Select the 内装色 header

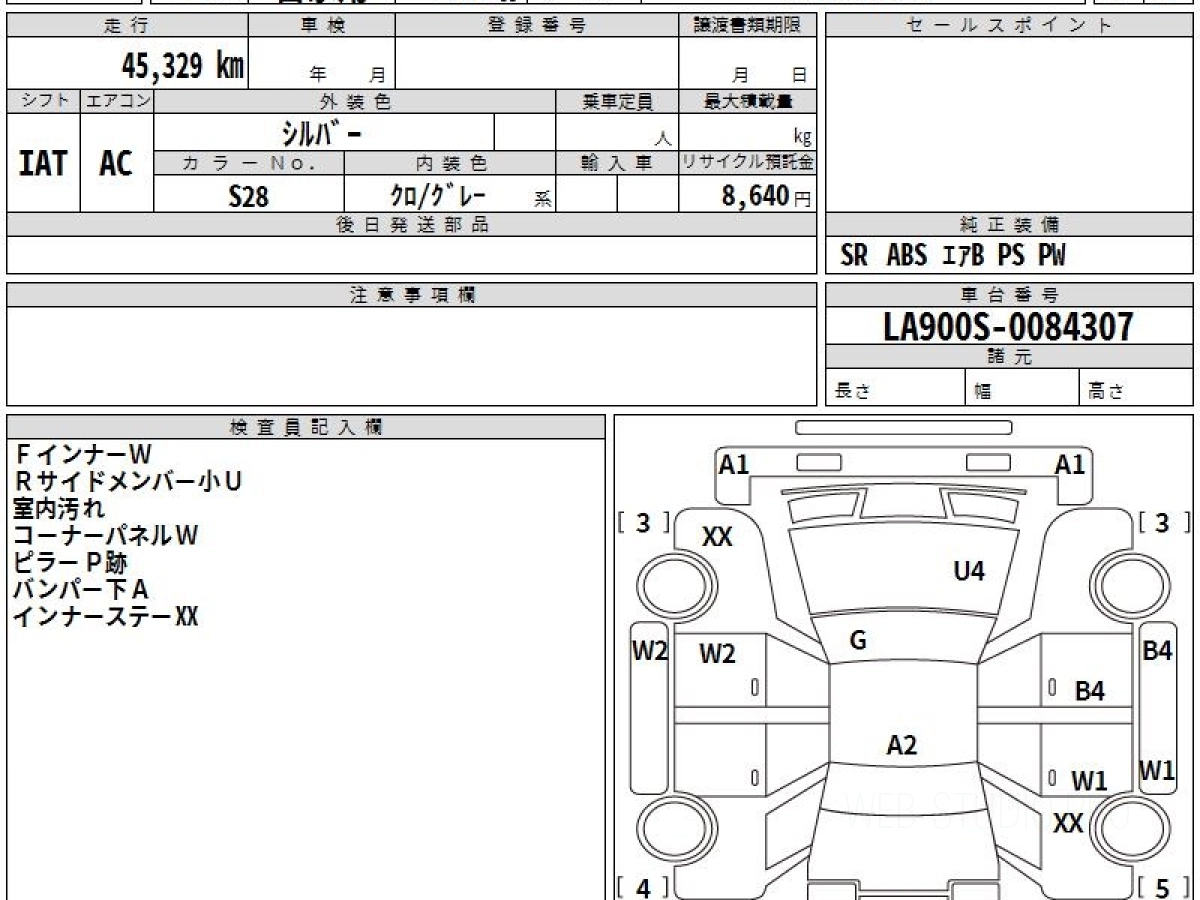(450, 163)
